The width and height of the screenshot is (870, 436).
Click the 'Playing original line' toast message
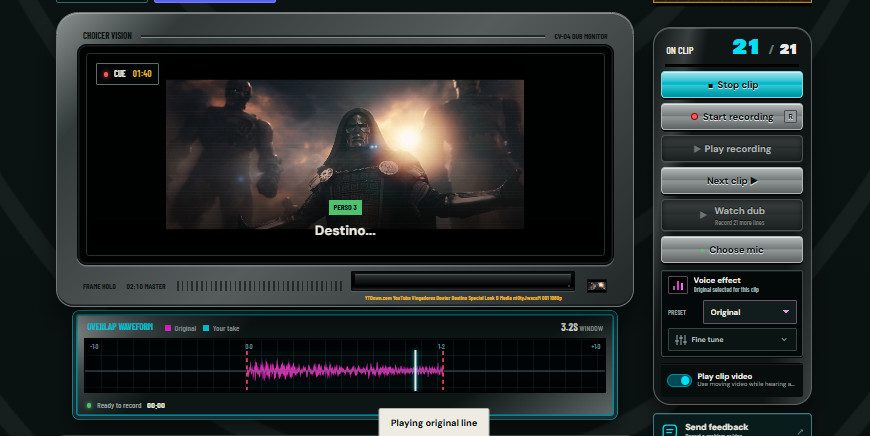pyautogui.click(x=434, y=423)
